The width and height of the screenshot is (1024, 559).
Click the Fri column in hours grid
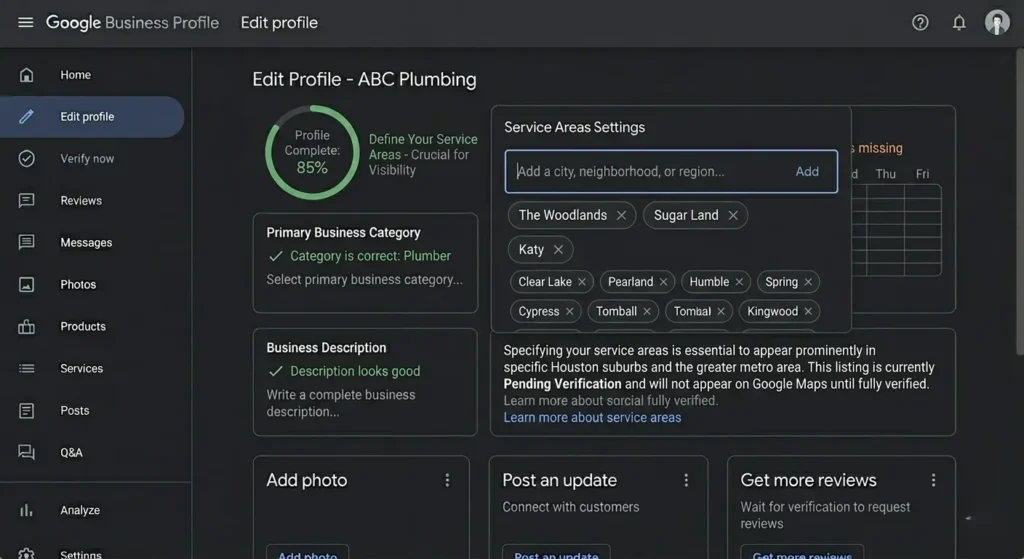point(922,174)
